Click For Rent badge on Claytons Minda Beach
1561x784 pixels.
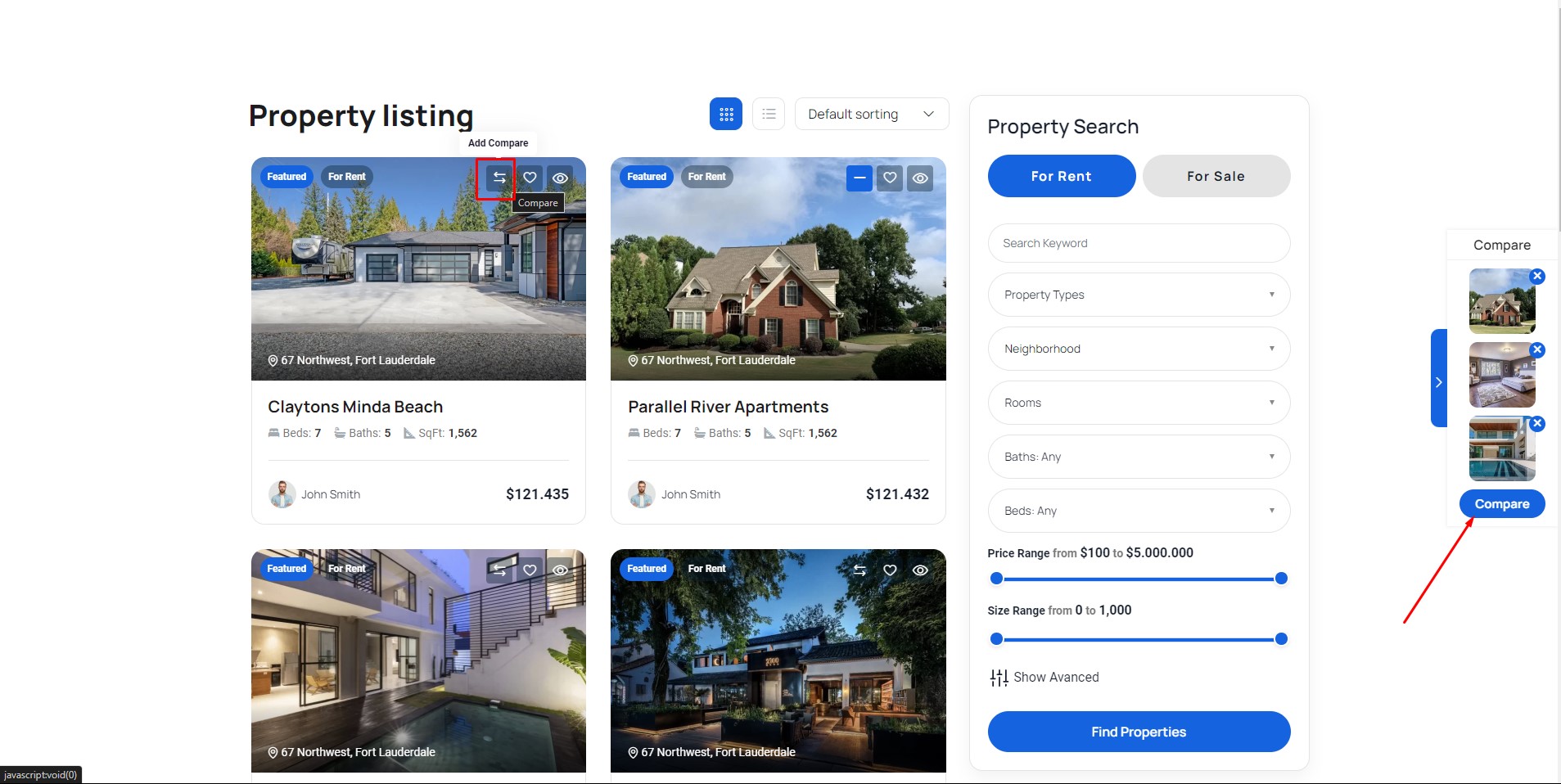pos(347,177)
